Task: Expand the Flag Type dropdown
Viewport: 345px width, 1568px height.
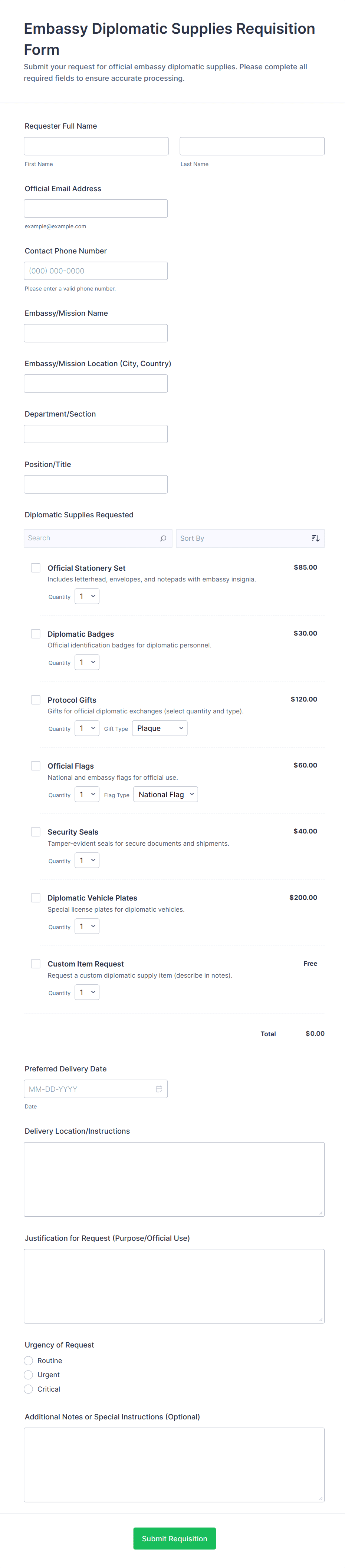Action: pyautogui.click(x=166, y=794)
